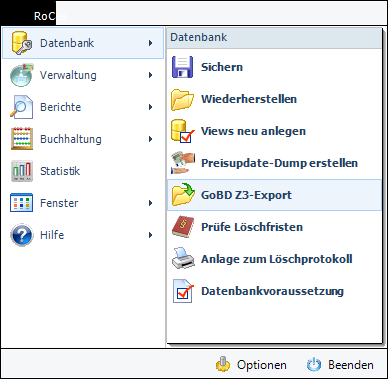Click the Preisupdate-Dump money hand icon
The height and width of the screenshot is (379, 388).
click(x=182, y=163)
